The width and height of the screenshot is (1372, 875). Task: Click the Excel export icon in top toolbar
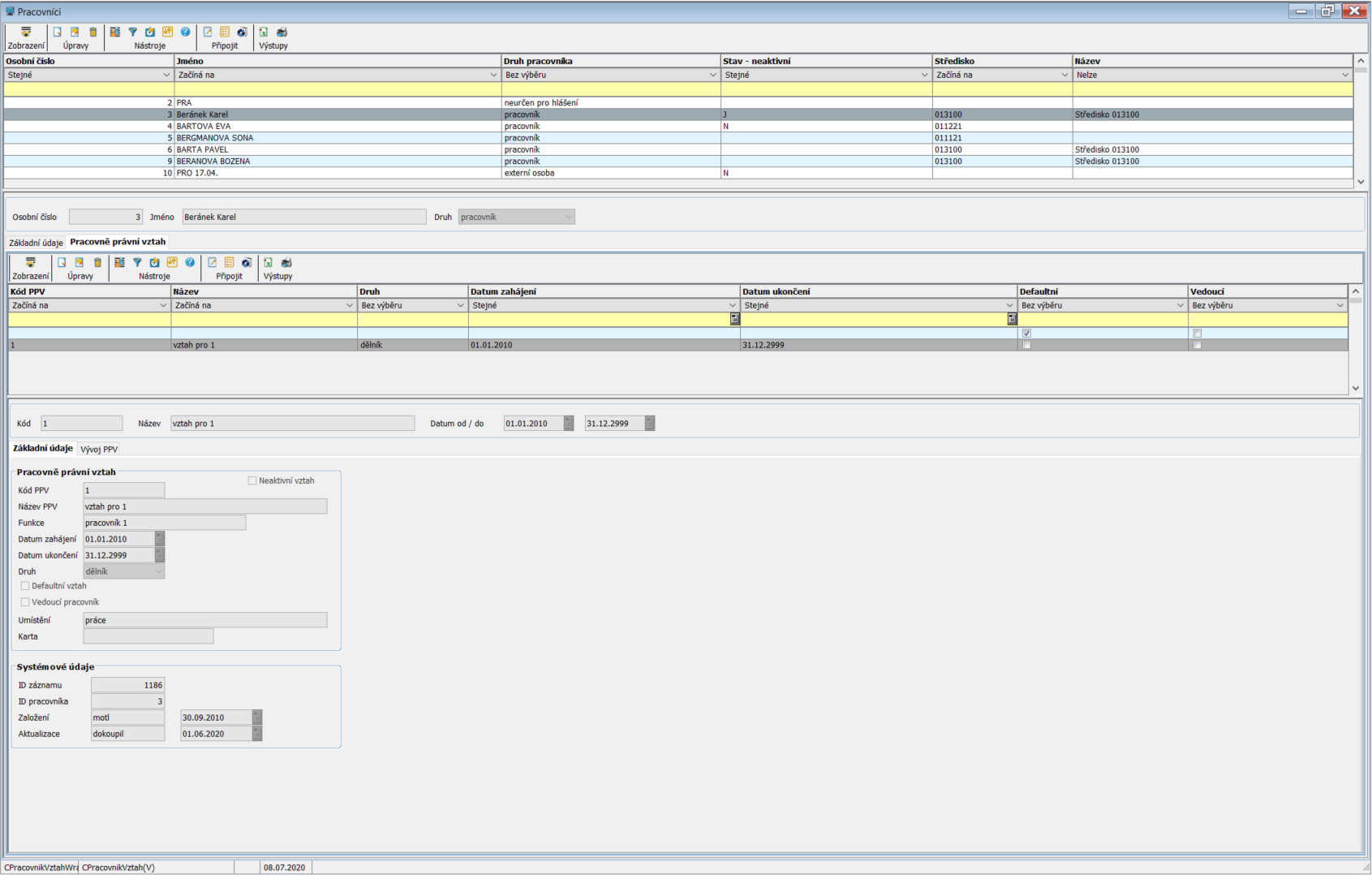[x=264, y=32]
